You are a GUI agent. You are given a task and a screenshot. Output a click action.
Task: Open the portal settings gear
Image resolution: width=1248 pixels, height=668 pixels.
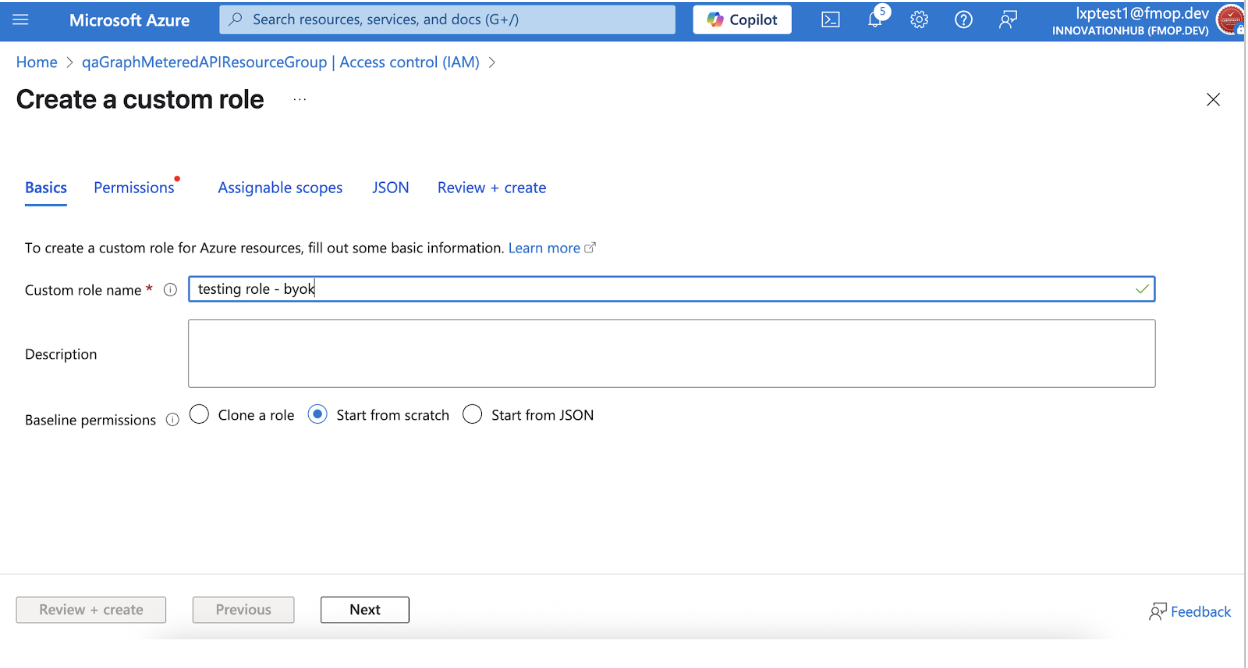(x=919, y=20)
